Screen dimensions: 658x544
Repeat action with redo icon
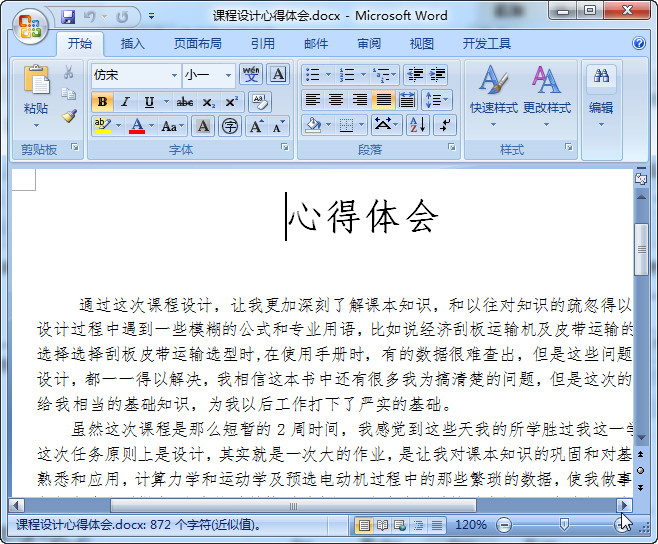tap(122, 17)
